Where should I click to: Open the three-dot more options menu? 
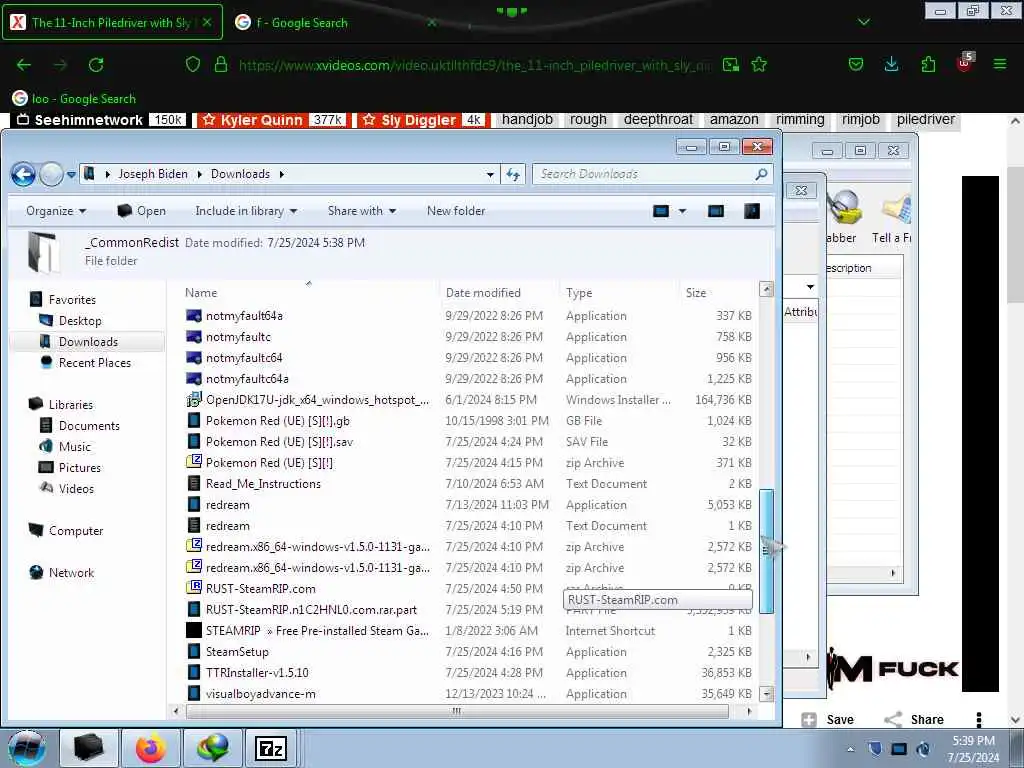tap(978, 720)
